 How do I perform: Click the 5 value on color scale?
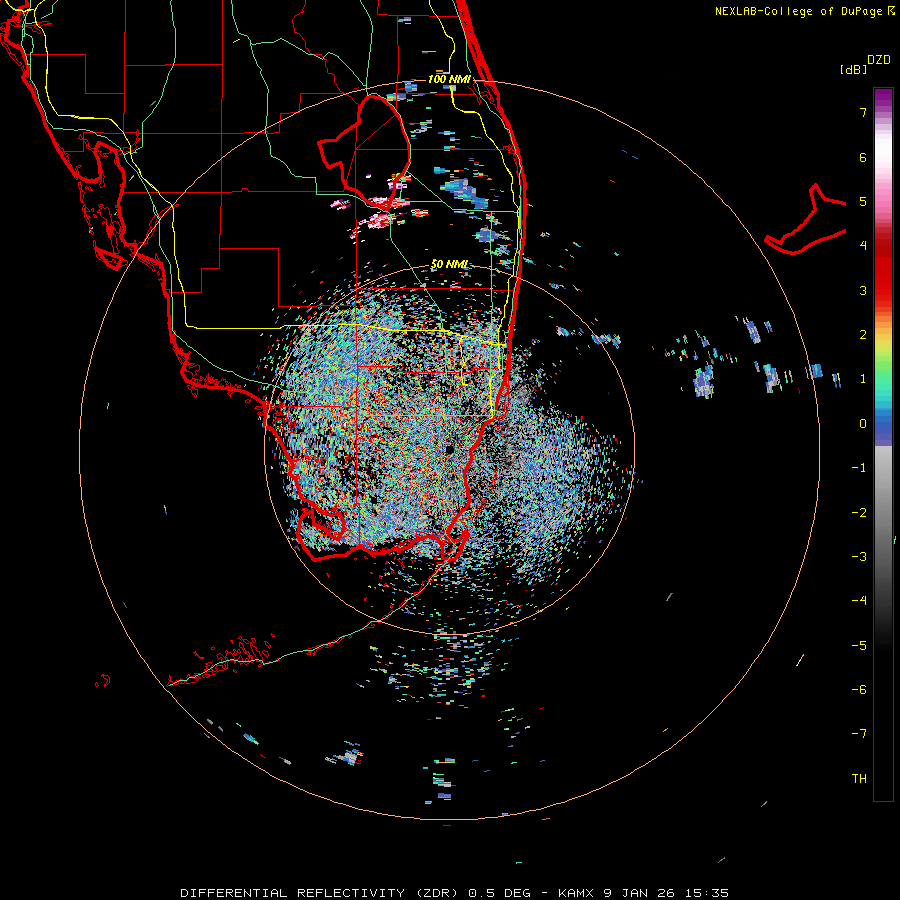click(x=863, y=201)
